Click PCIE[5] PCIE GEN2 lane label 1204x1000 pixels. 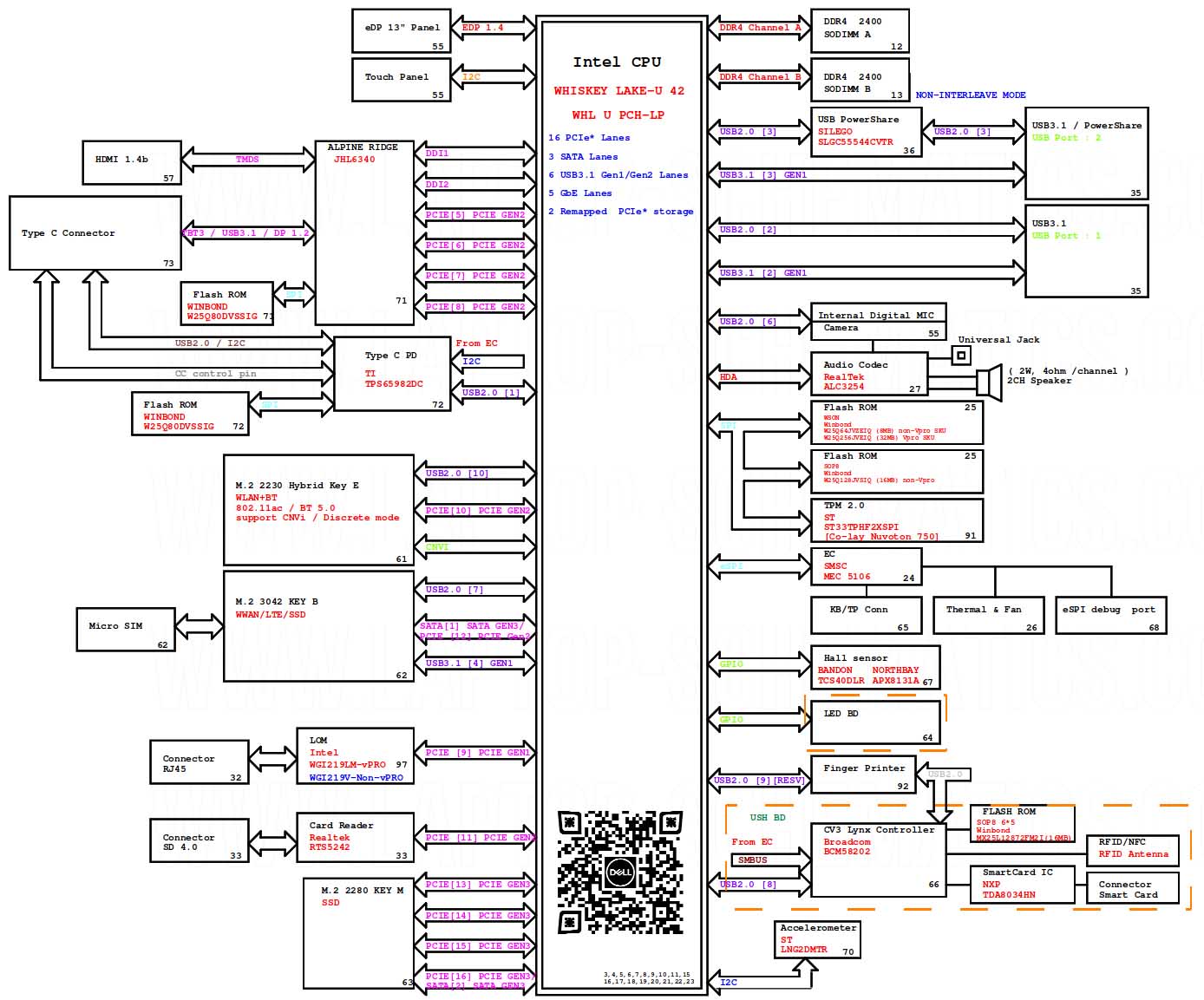coord(475,215)
